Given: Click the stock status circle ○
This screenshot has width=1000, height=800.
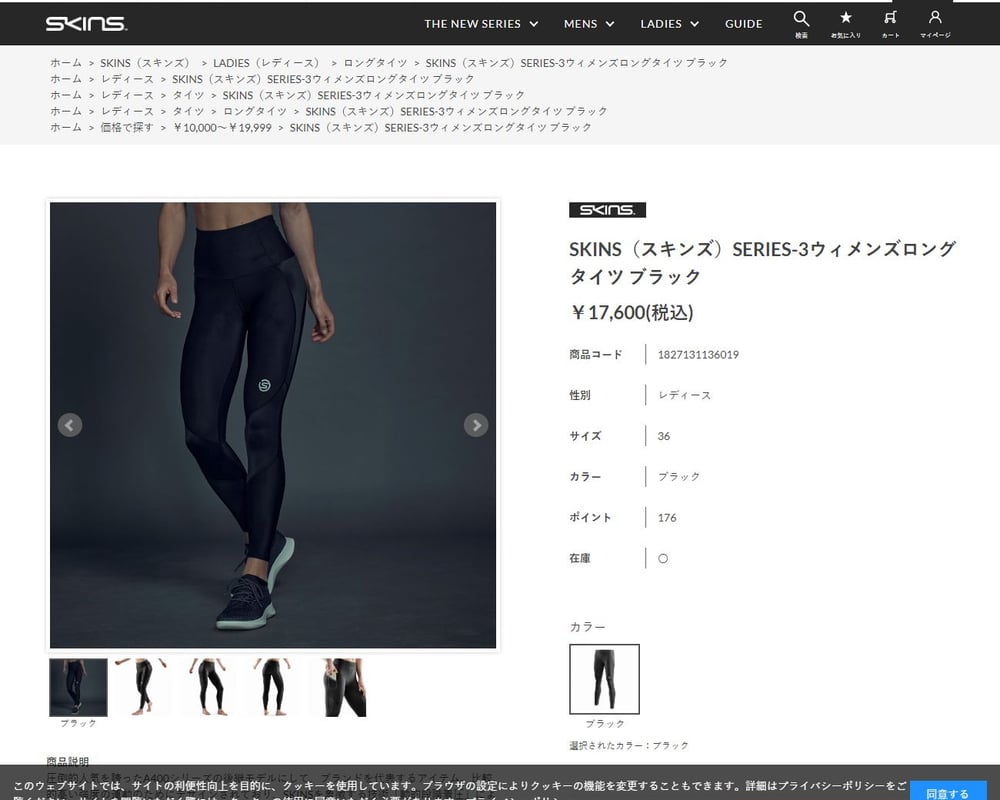Looking at the screenshot, I should (x=663, y=558).
